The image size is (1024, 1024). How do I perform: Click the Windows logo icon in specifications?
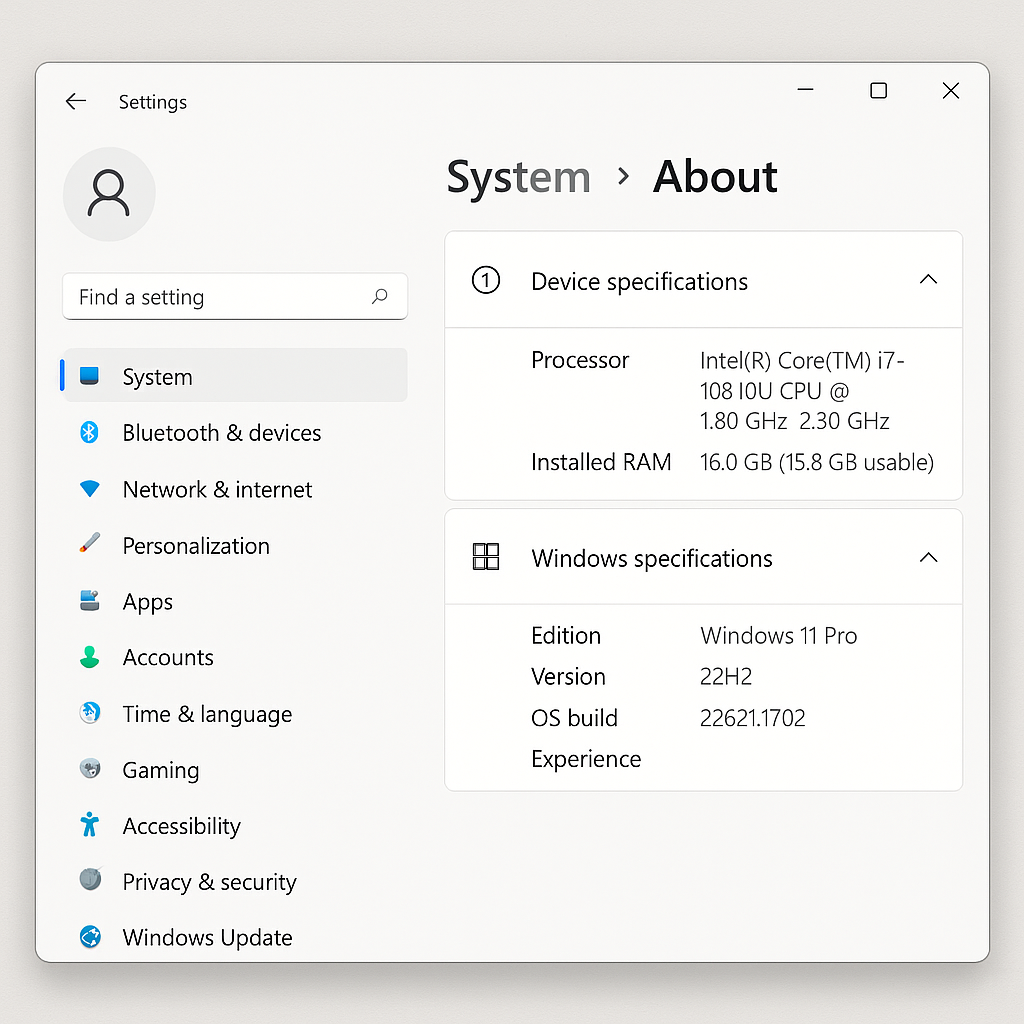pos(486,557)
